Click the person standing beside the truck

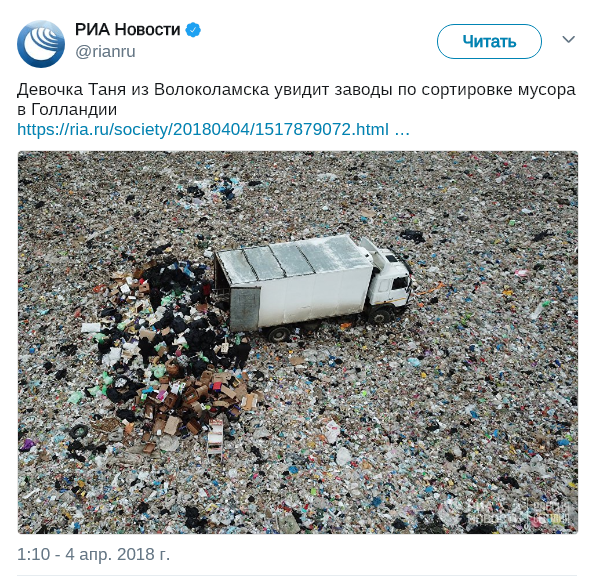[x=241, y=353]
